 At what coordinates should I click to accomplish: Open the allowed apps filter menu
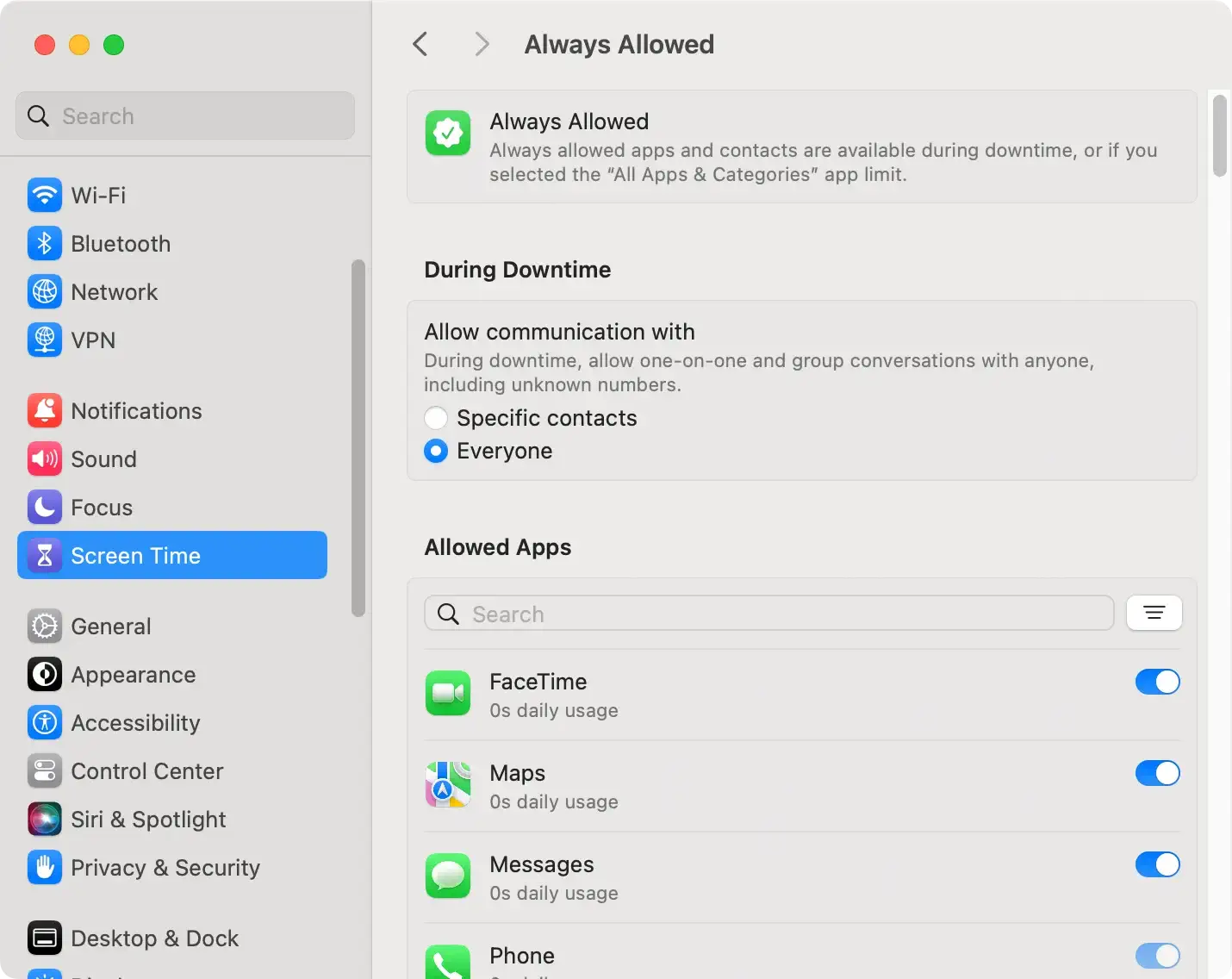tap(1154, 613)
